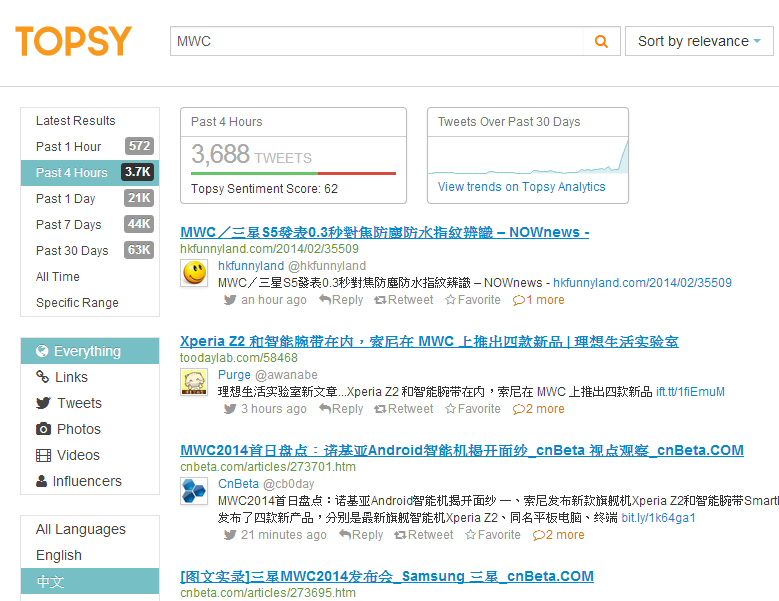
Task: Select English language option
Action: [x=90, y=555]
